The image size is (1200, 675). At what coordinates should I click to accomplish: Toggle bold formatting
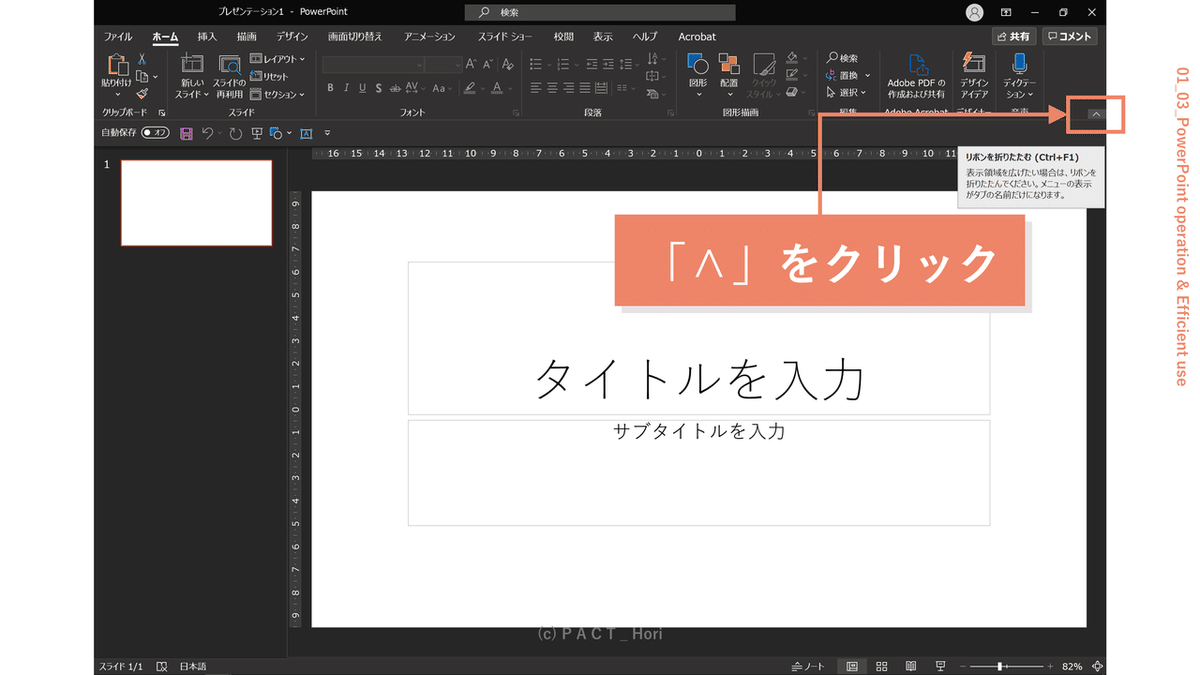[x=330, y=88]
